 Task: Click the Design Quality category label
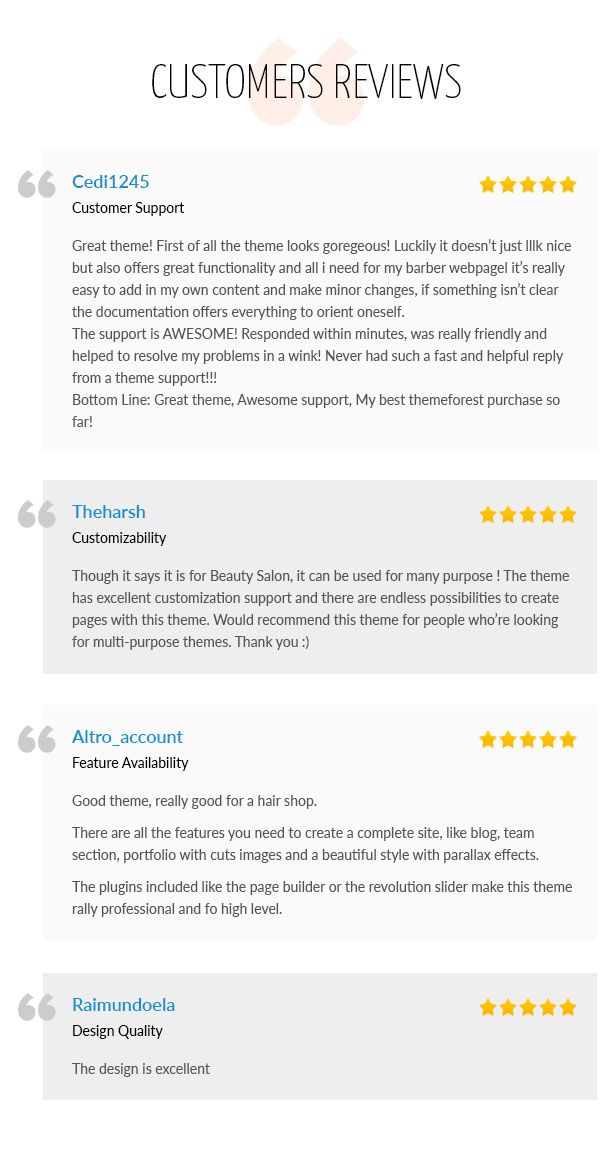click(x=117, y=1031)
